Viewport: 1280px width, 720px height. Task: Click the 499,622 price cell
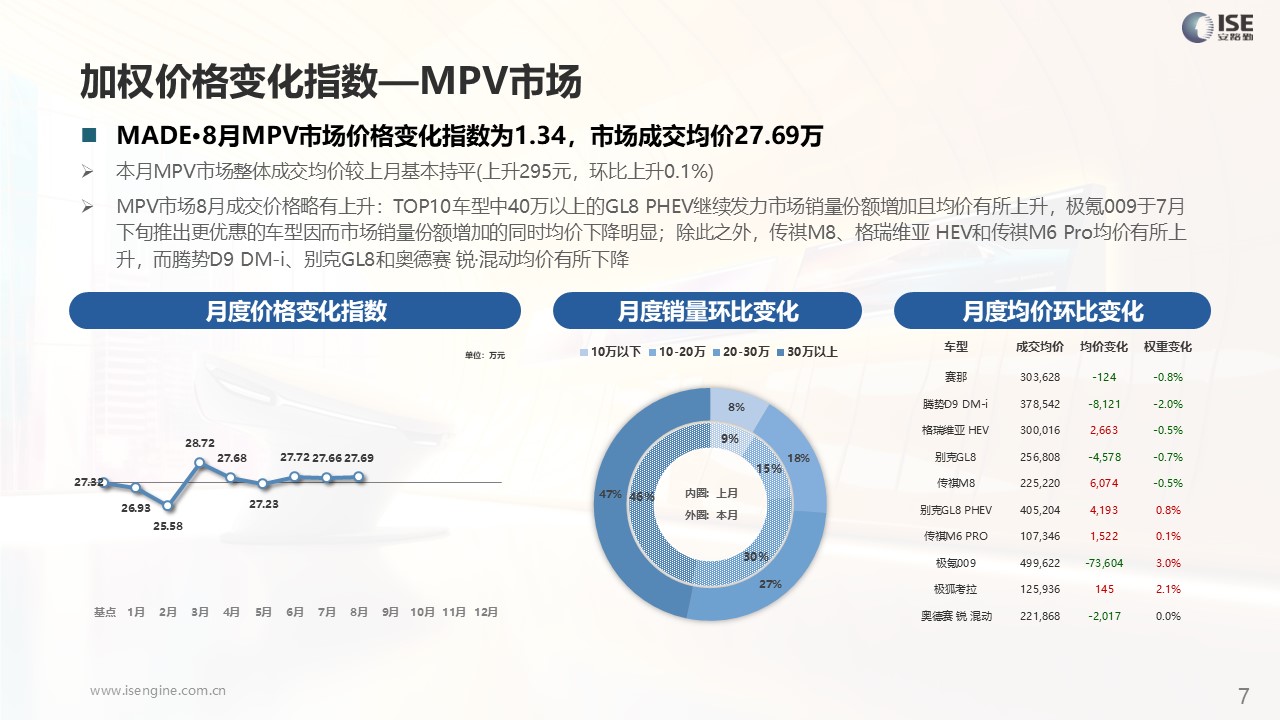coord(1040,563)
